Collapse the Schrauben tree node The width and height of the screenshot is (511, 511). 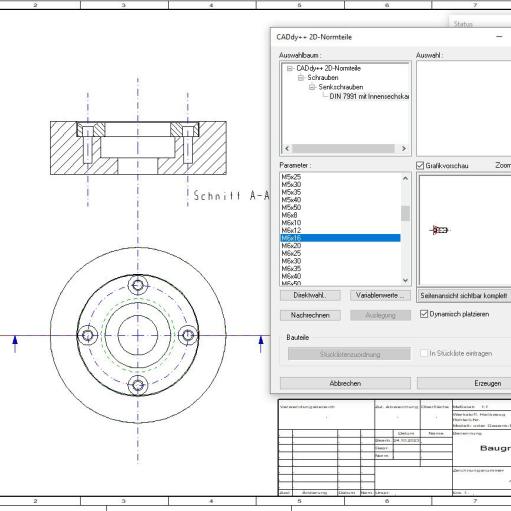[x=301, y=78]
